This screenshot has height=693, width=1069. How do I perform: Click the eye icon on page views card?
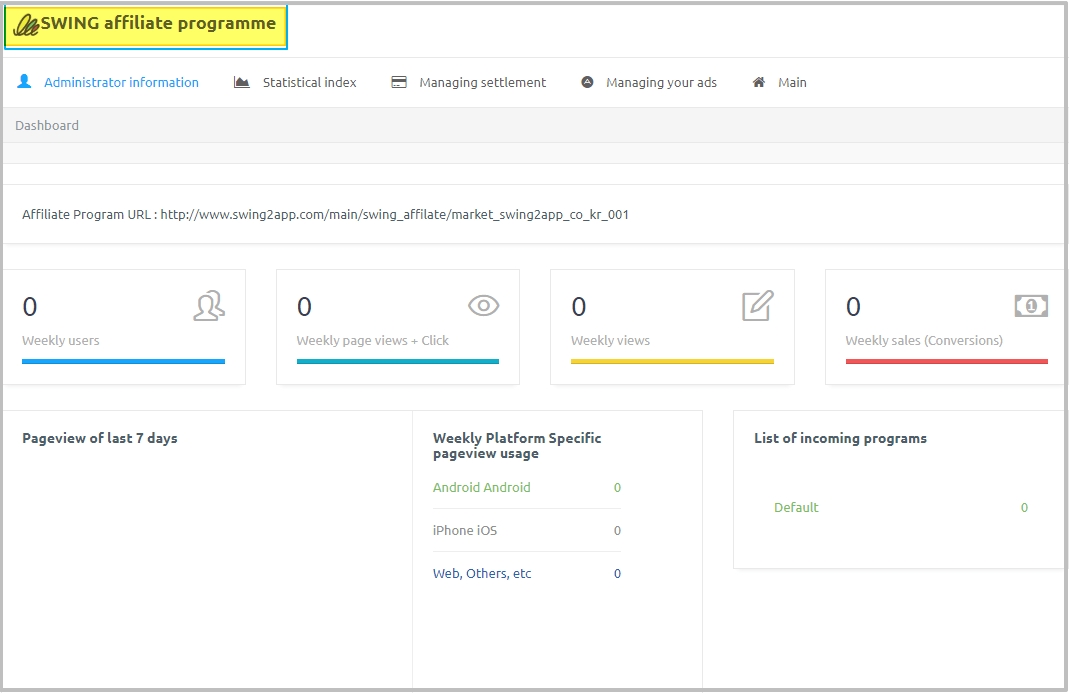483,306
